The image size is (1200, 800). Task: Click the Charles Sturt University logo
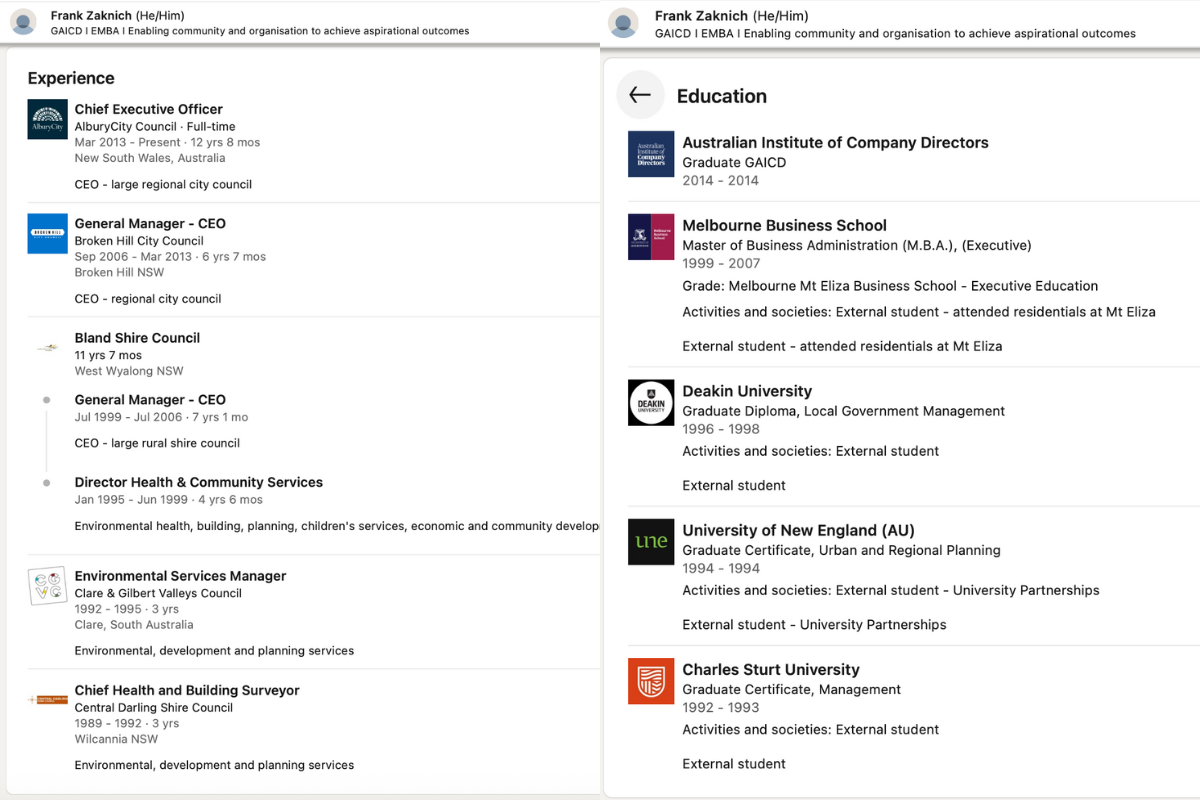click(x=651, y=681)
